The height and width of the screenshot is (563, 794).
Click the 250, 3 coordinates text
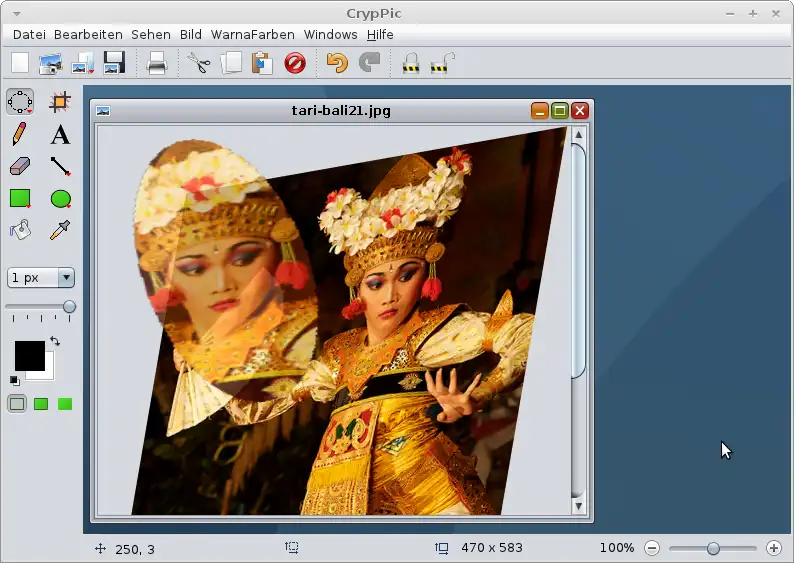coord(135,549)
